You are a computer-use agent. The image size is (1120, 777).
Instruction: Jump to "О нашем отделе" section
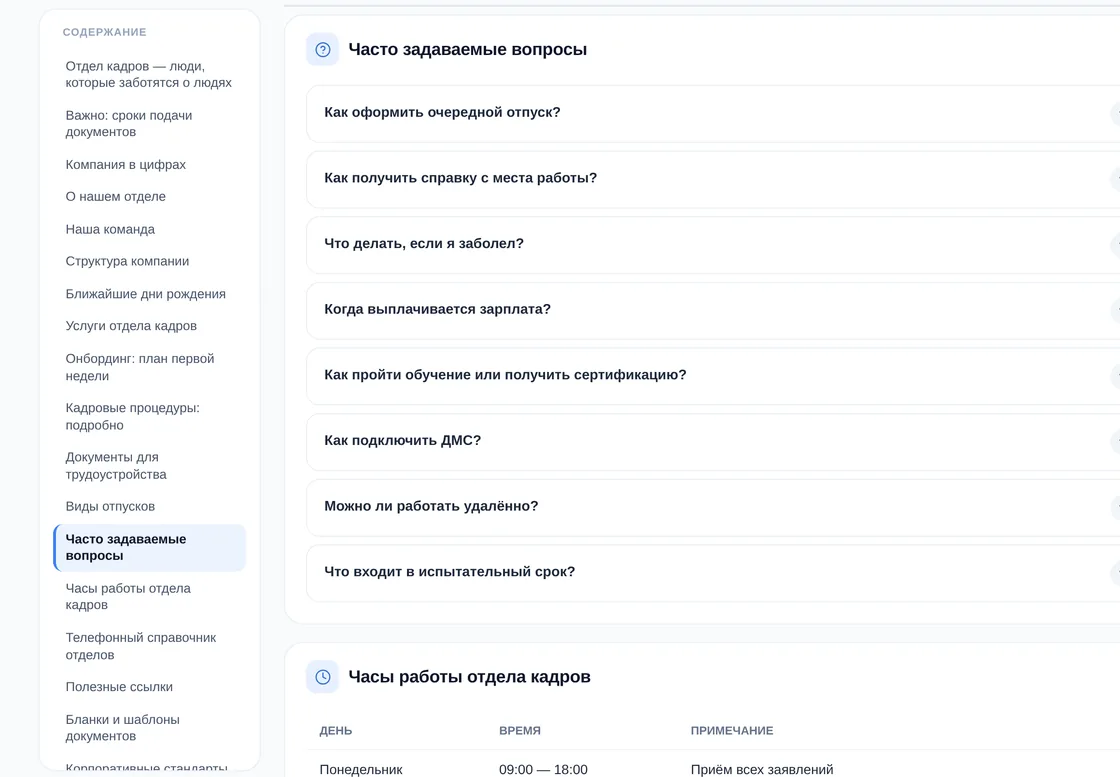click(149, 196)
